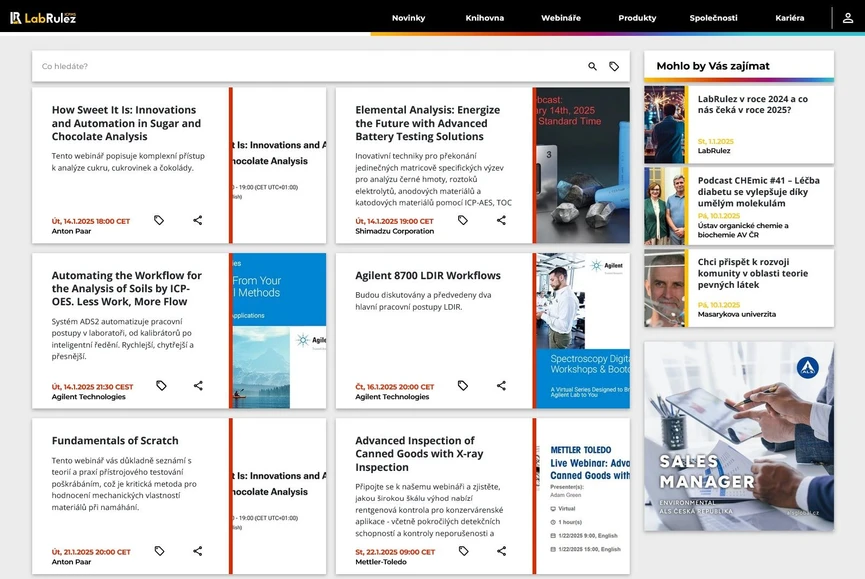Click 'Mettler-Toledo' company name
This screenshot has width=865, height=579.
click(381, 562)
